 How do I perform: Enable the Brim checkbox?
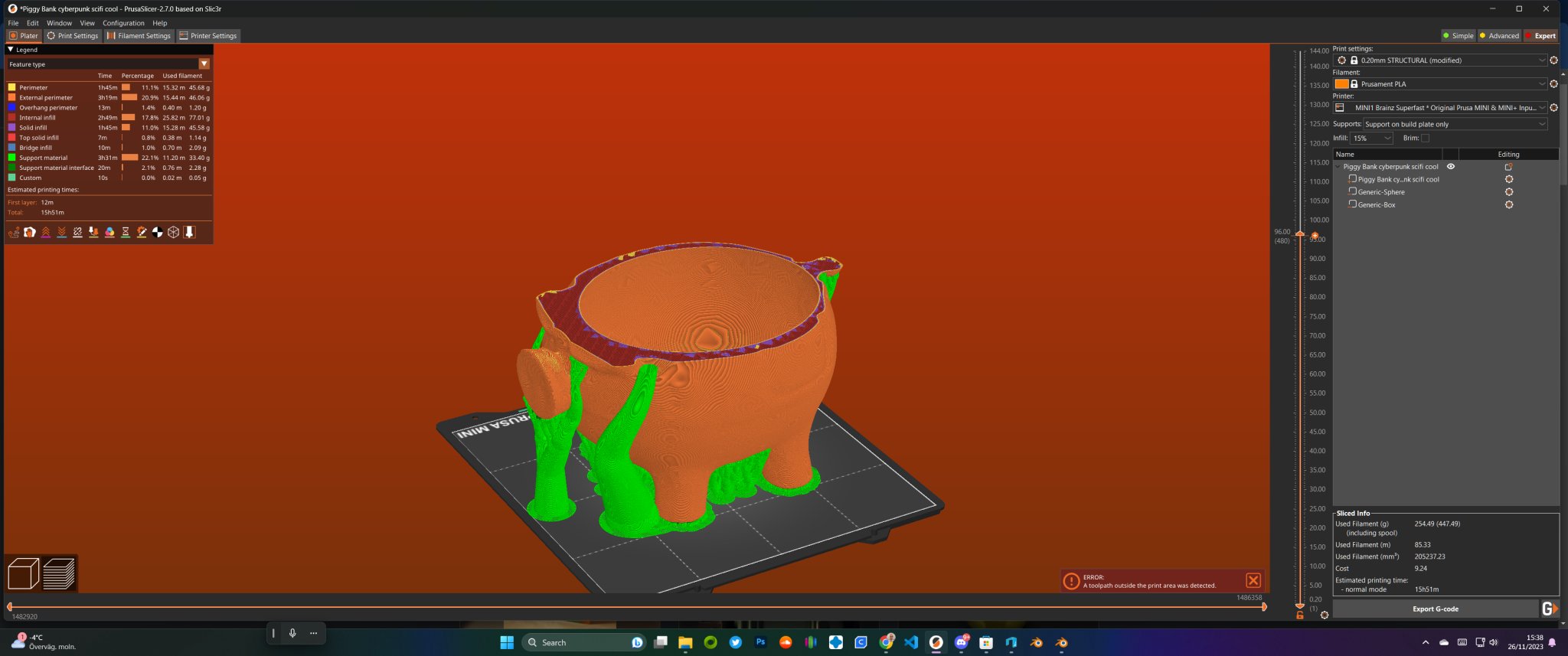pyautogui.click(x=1425, y=139)
